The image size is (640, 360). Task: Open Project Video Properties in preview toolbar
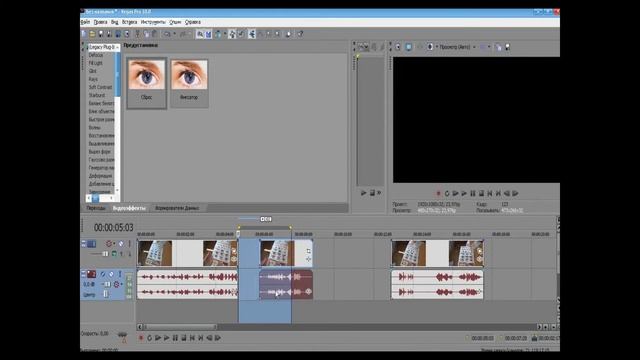pyautogui.click(x=398, y=47)
